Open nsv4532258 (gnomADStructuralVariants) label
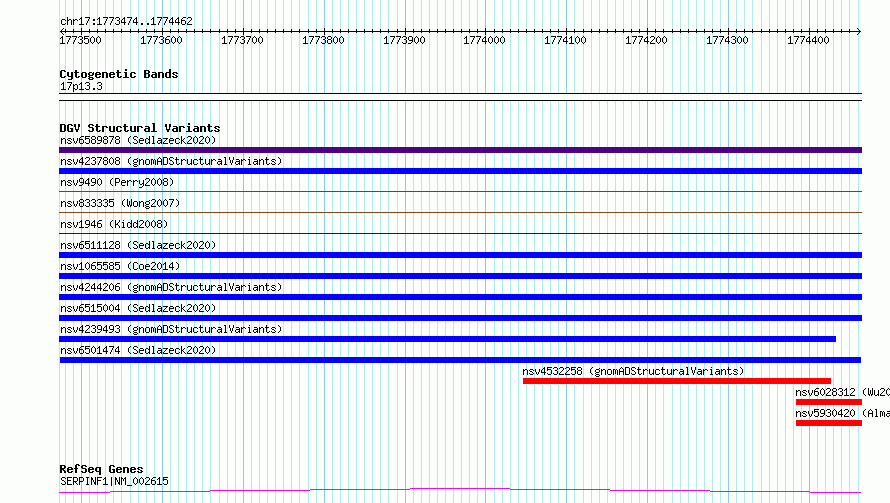 [x=633, y=371]
